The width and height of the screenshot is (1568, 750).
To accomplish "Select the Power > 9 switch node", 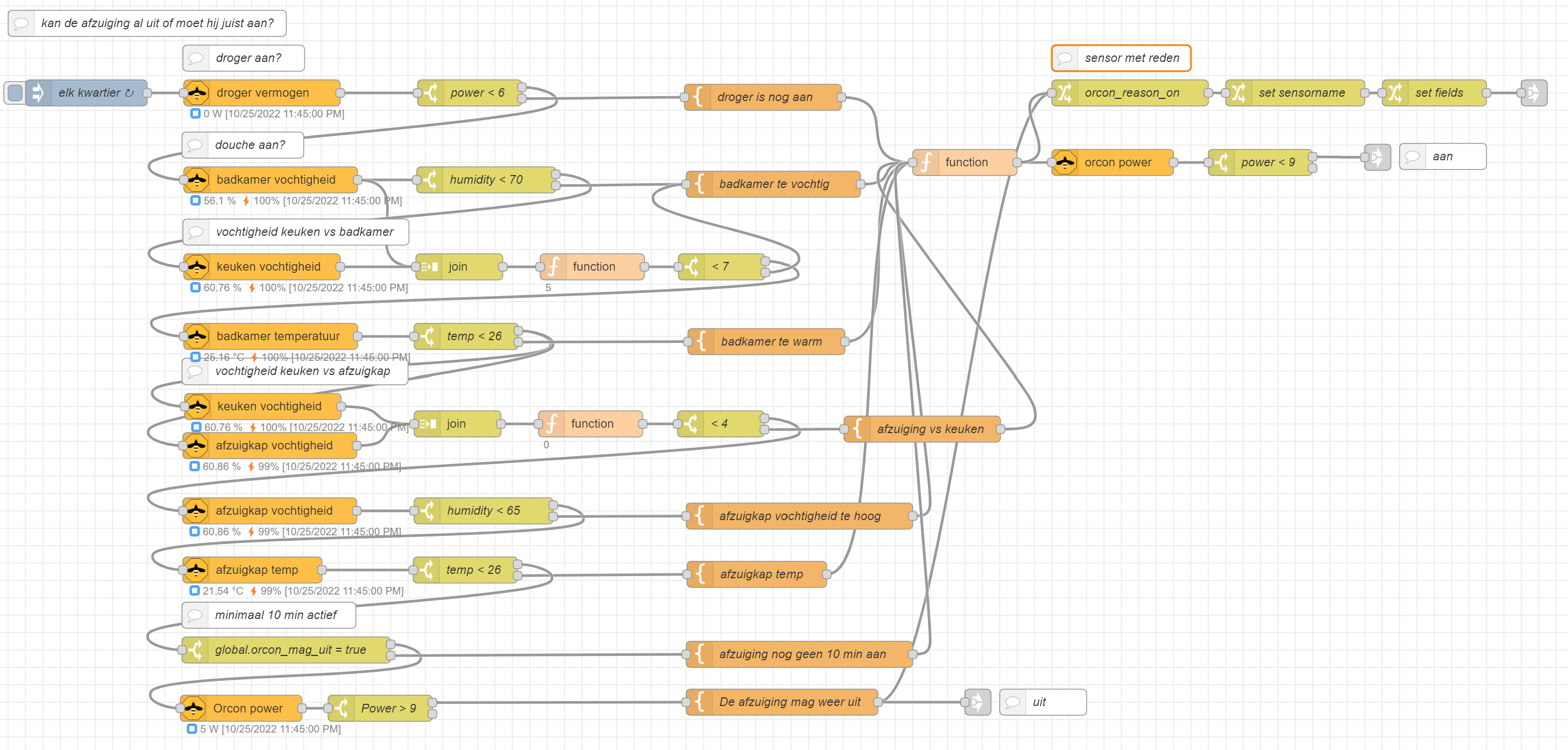I will pos(380,709).
